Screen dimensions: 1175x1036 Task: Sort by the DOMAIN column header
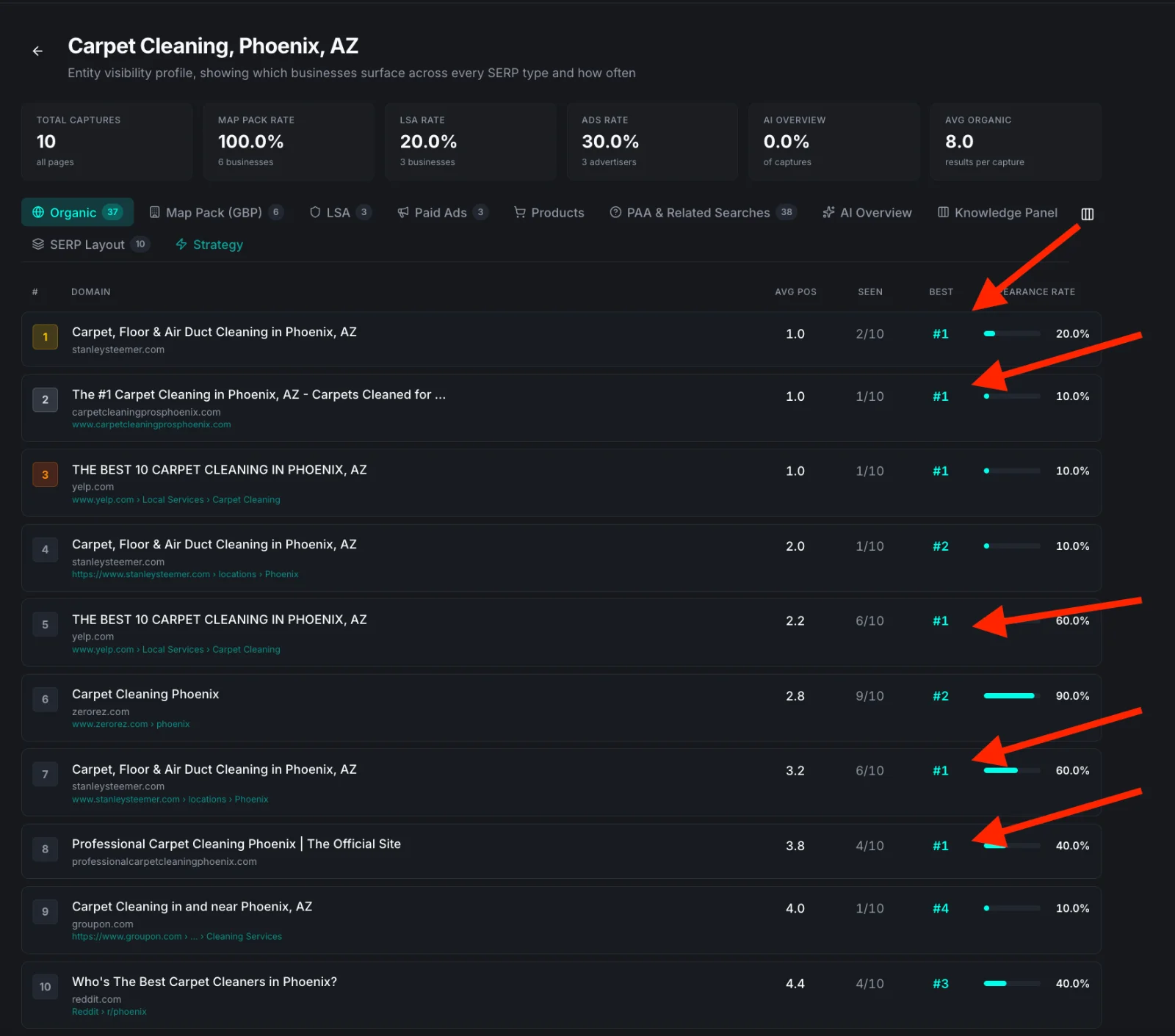tap(91, 291)
